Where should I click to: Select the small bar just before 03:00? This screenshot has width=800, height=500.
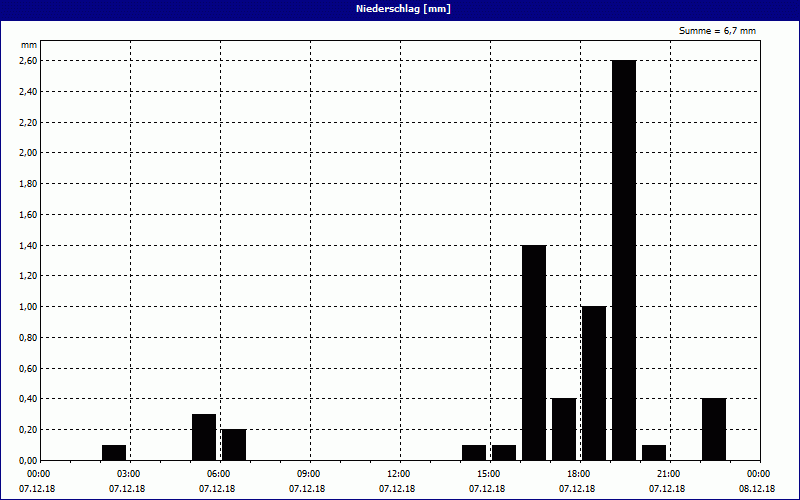pyautogui.click(x=114, y=452)
